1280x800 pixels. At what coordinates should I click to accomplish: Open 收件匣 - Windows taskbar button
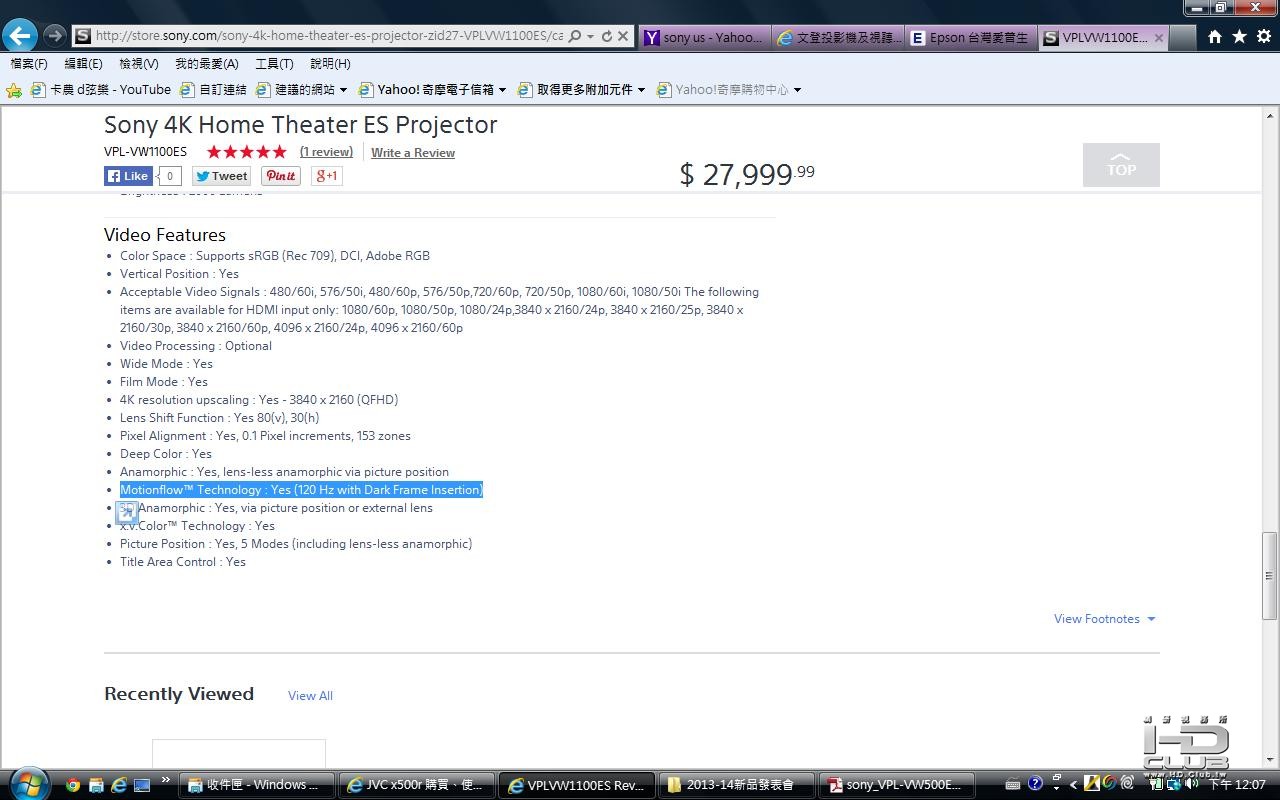coord(255,785)
